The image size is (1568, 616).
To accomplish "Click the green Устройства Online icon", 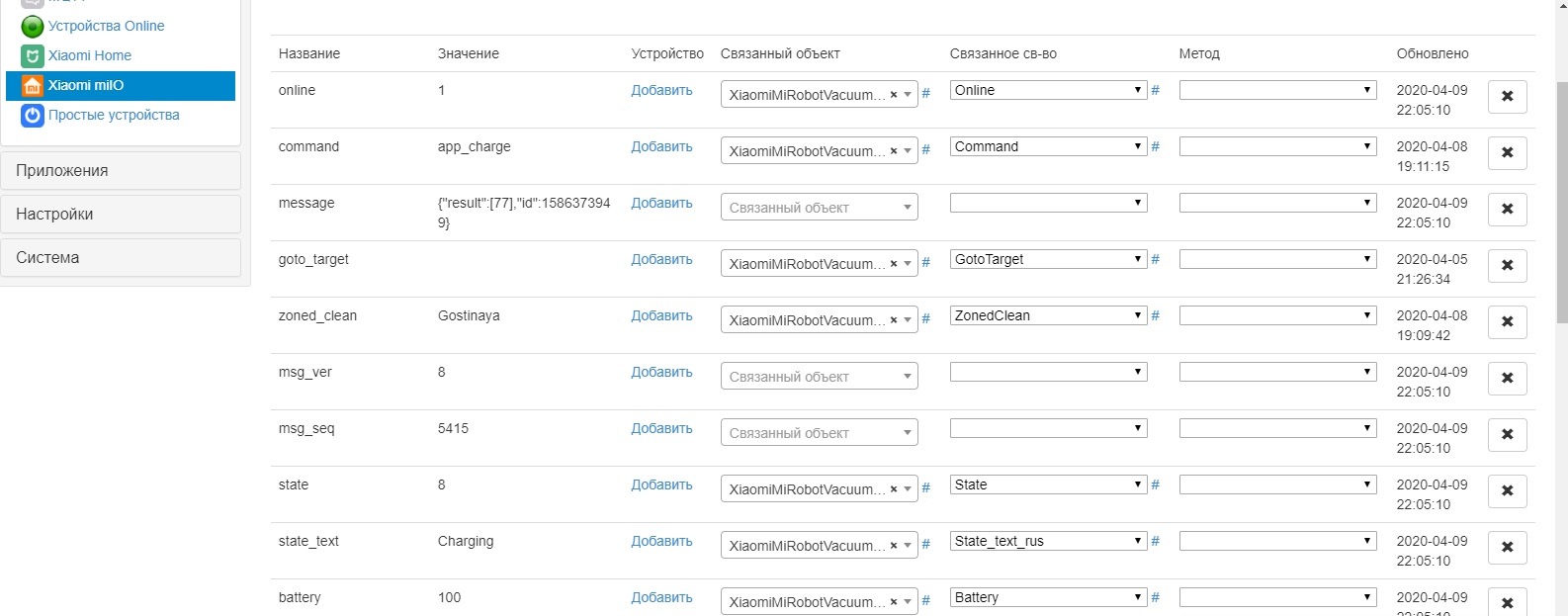I will point(33,27).
